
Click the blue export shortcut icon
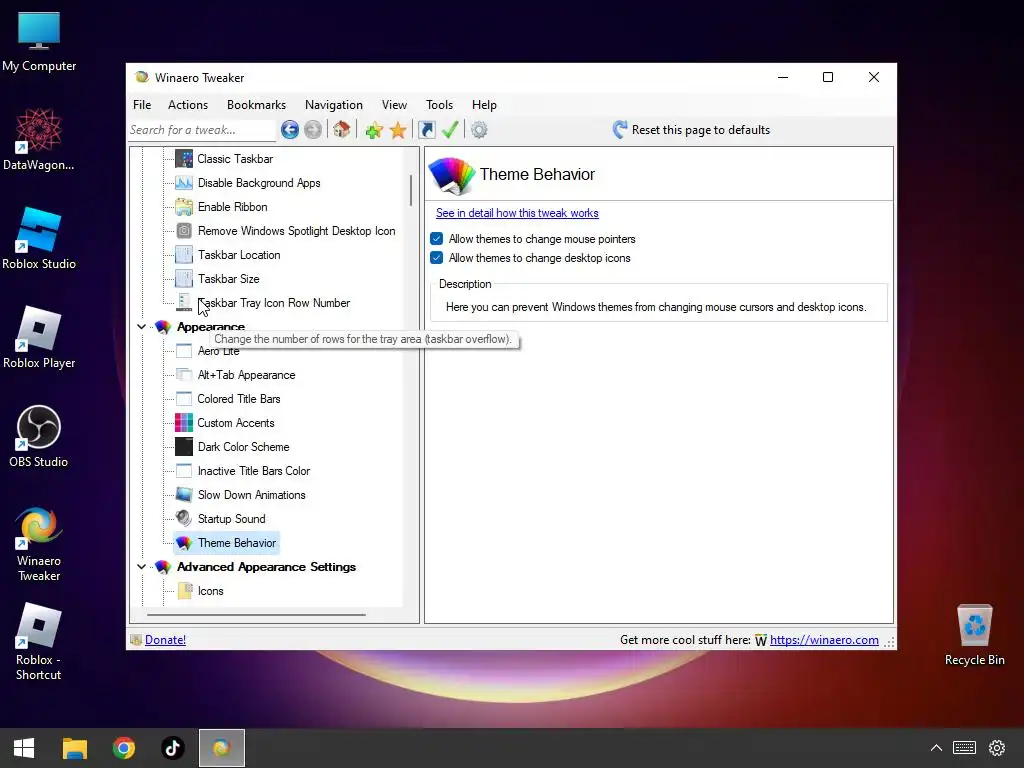coord(426,130)
